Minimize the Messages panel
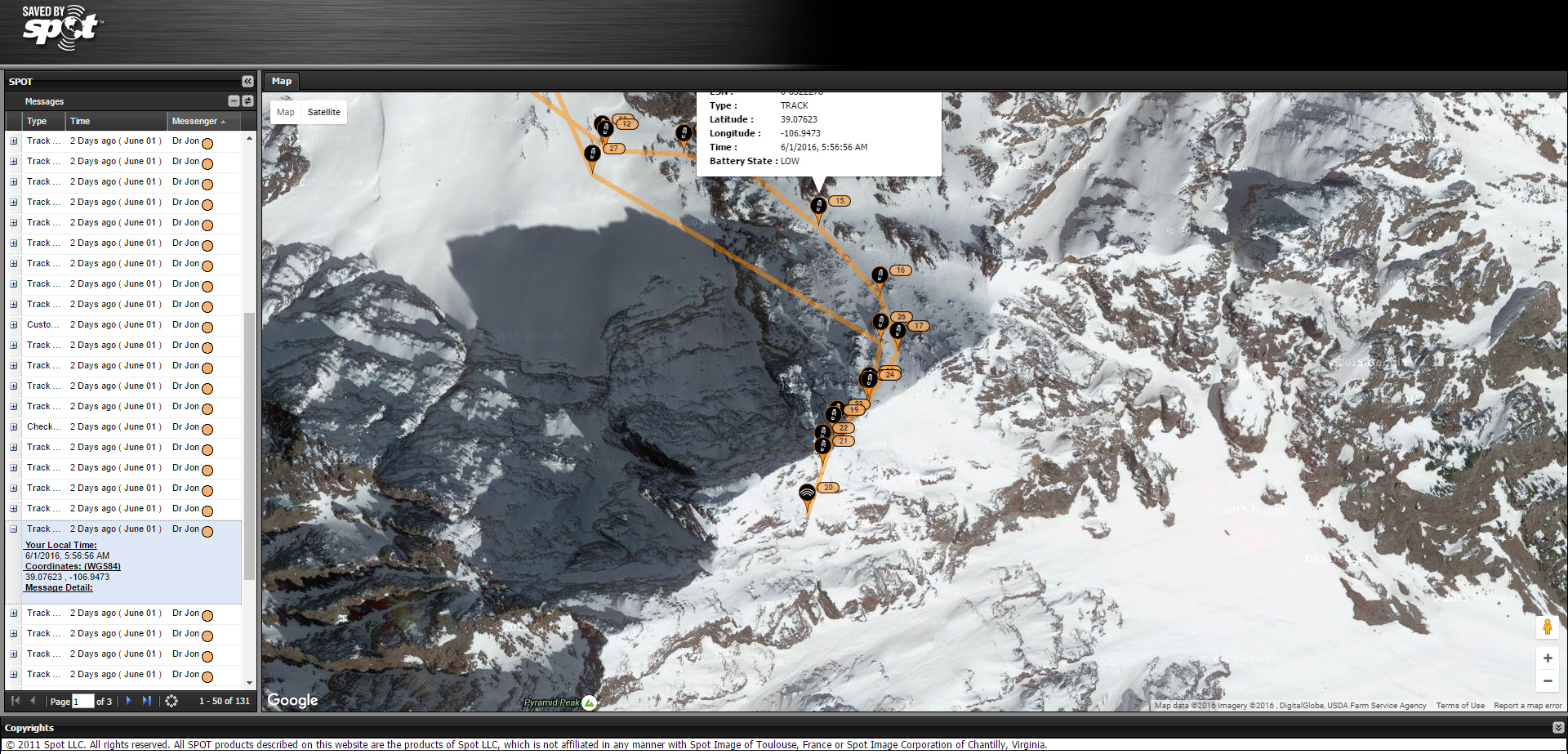 234,101
